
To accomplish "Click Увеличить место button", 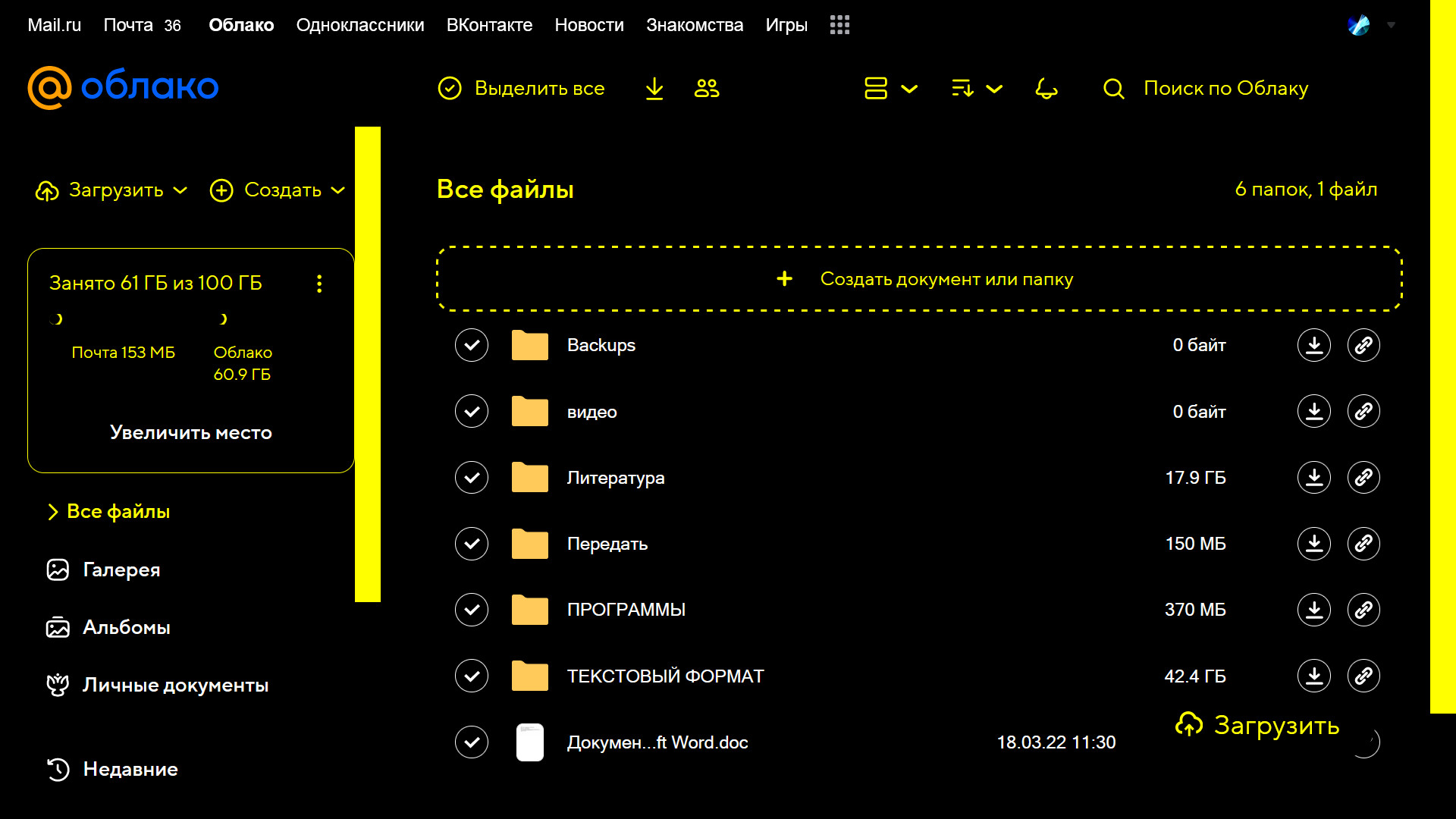I will [191, 432].
